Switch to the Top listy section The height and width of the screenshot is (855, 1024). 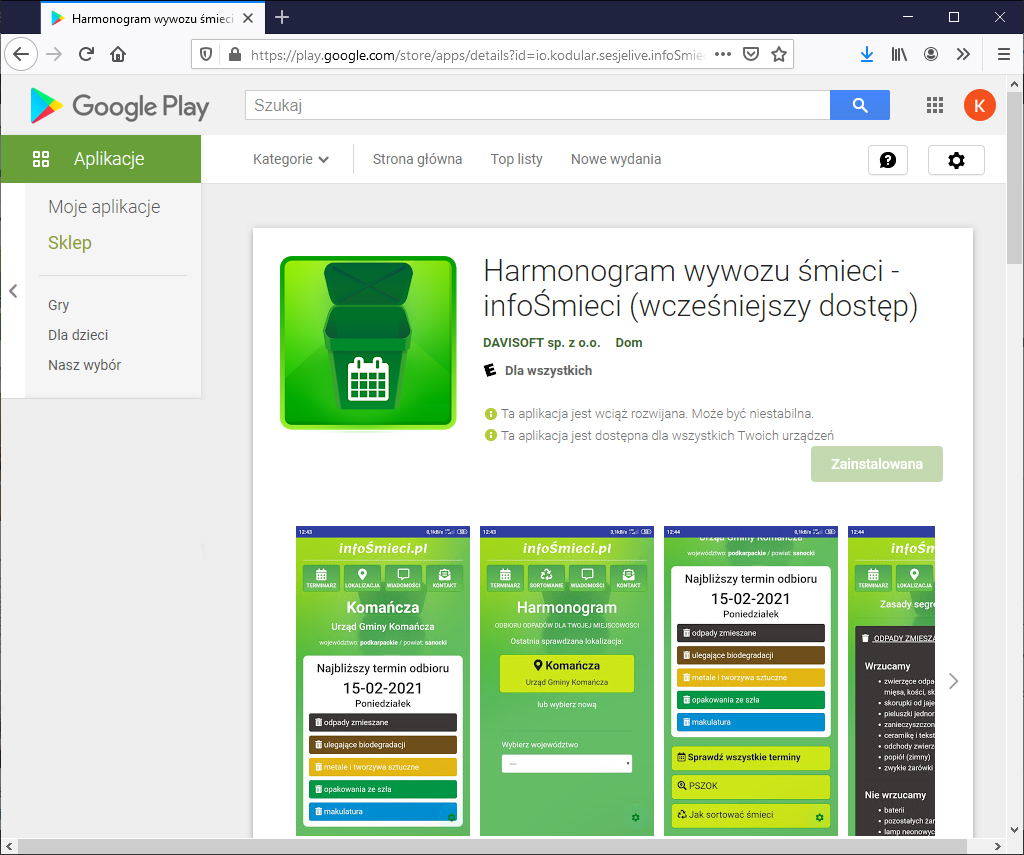(x=516, y=159)
